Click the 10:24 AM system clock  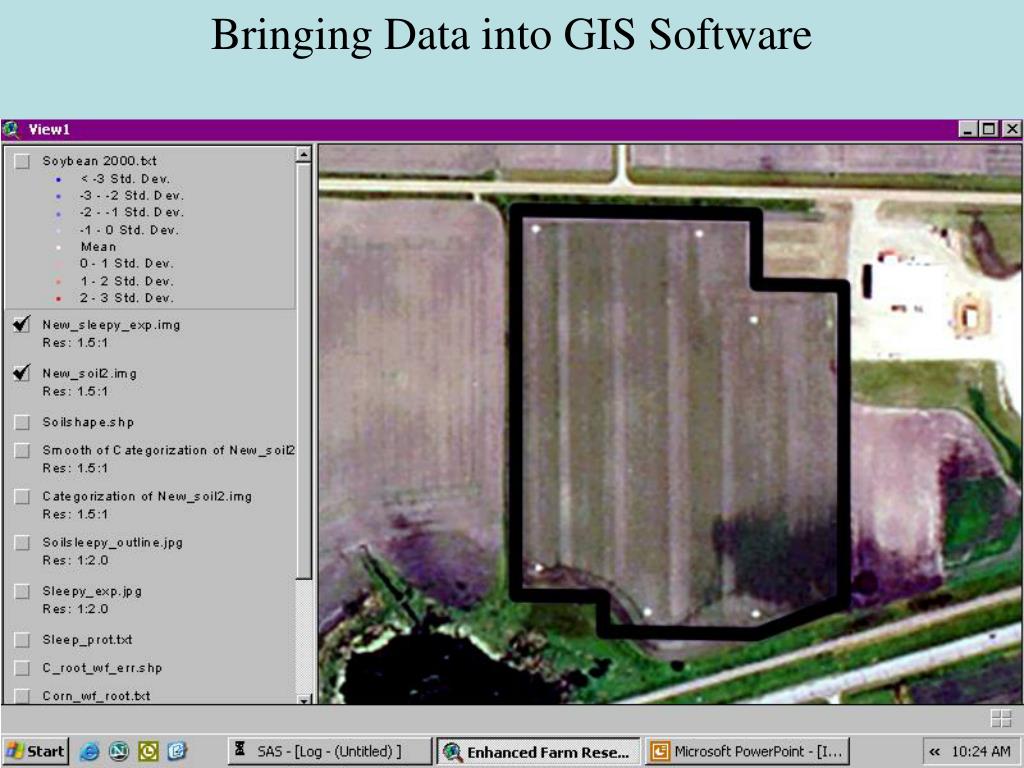(980, 752)
